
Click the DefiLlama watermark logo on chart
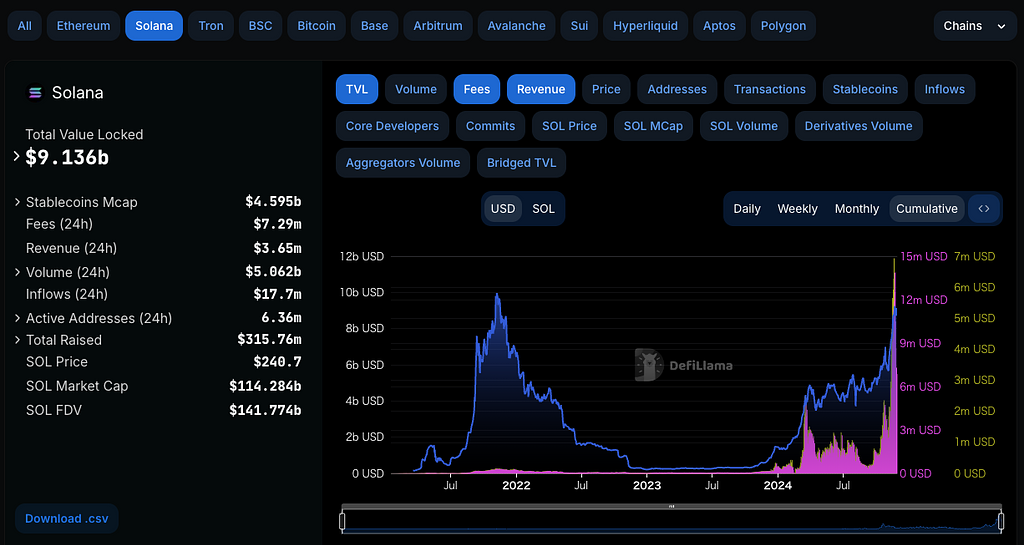tap(650, 365)
